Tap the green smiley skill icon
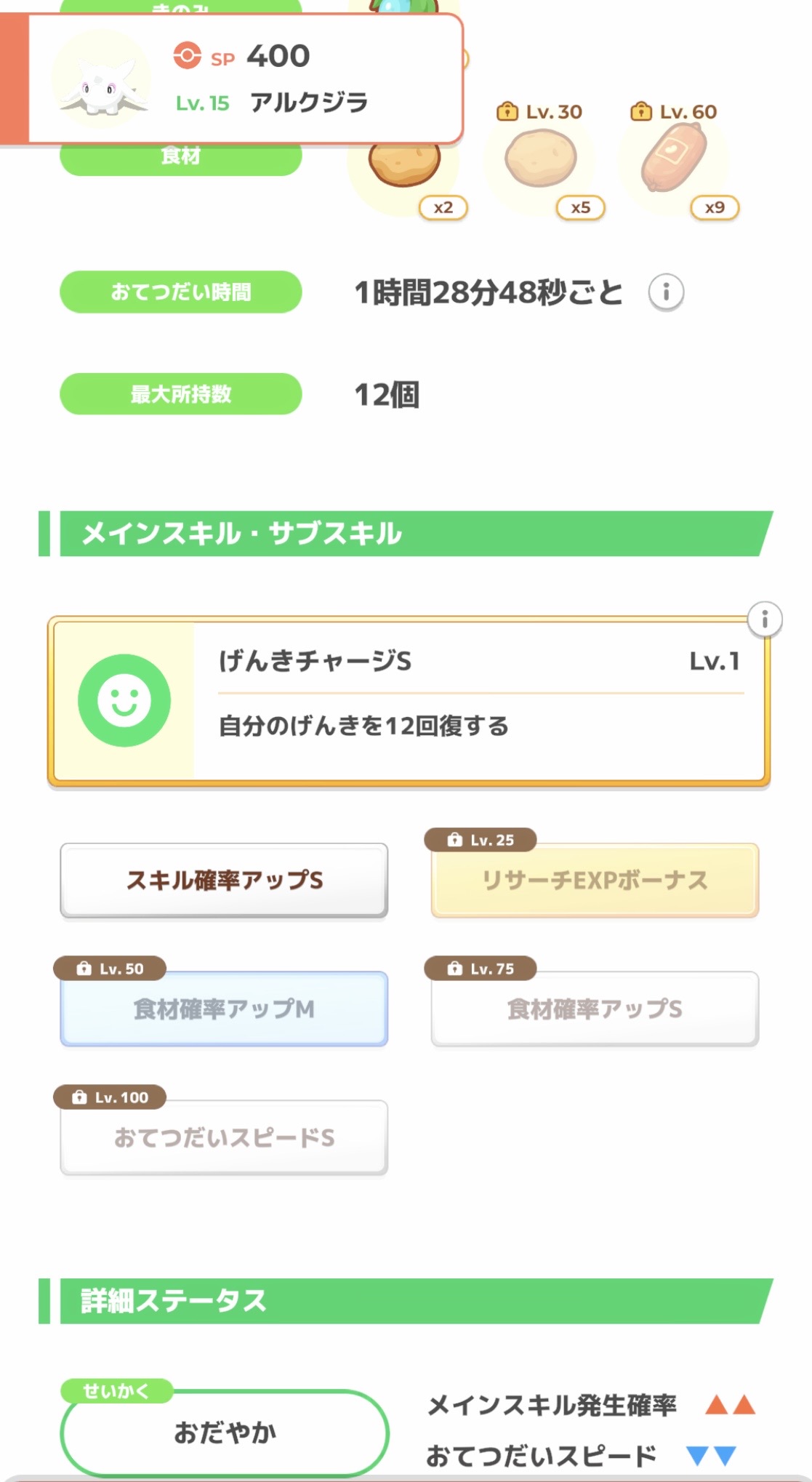Screen dimensions: 812x1482 coord(124,700)
